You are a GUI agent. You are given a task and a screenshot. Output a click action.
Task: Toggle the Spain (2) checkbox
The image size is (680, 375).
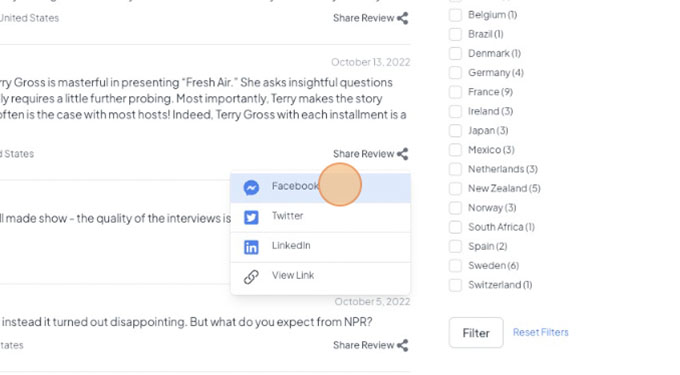click(x=455, y=246)
